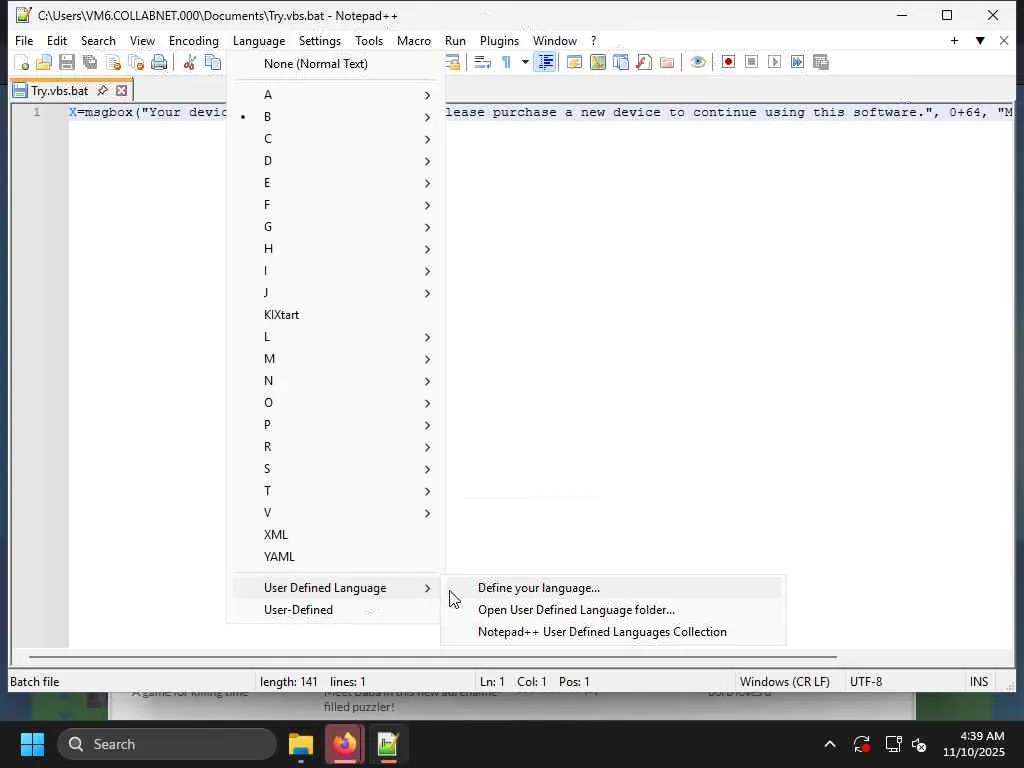Expand the P language submenu
This screenshot has width=1024, height=768.
pyautogui.click(x=336, y=424)
